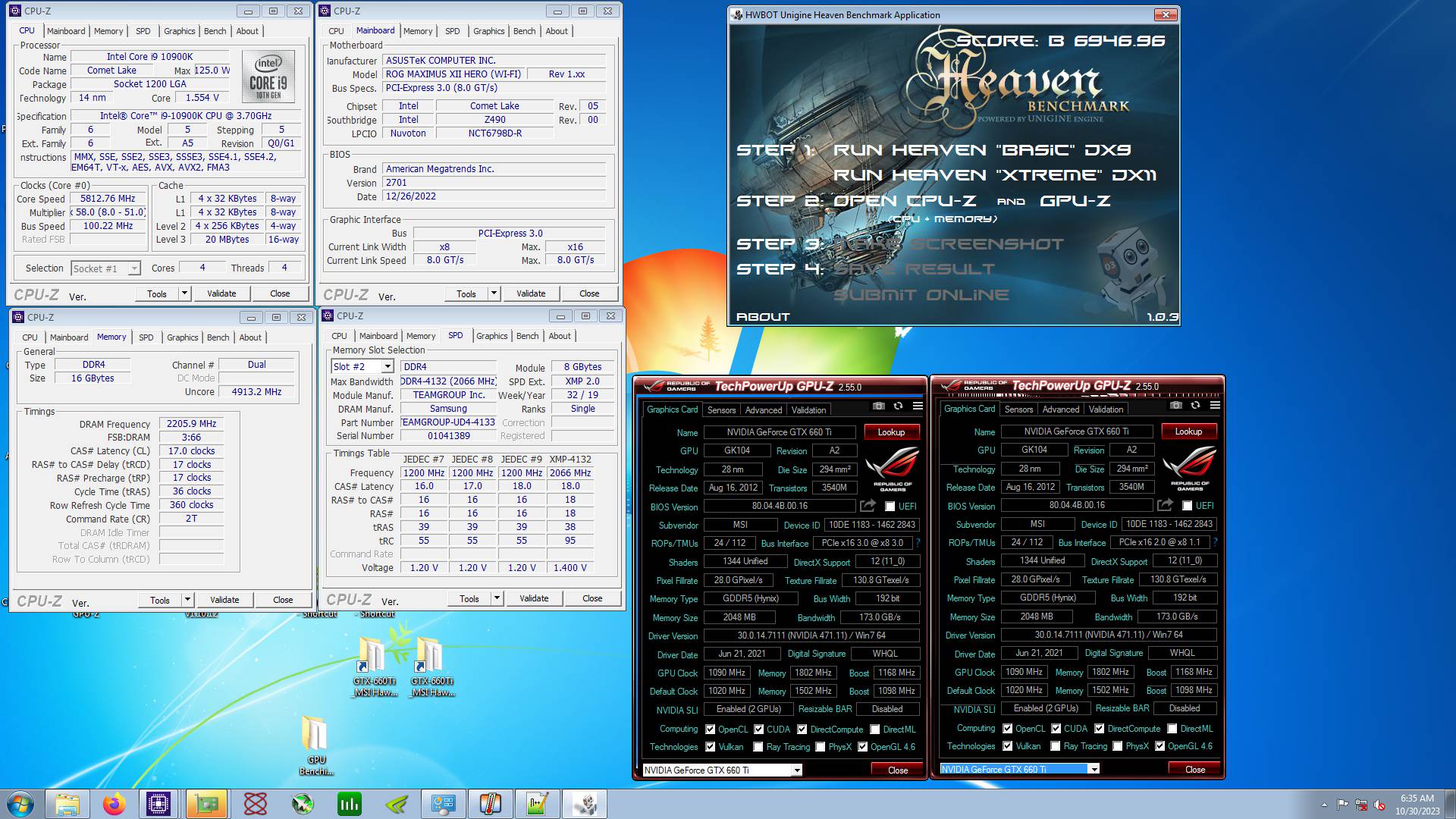
Task: Switch to Bench tab in top-left CPU-Z
Action: [215, 31]
